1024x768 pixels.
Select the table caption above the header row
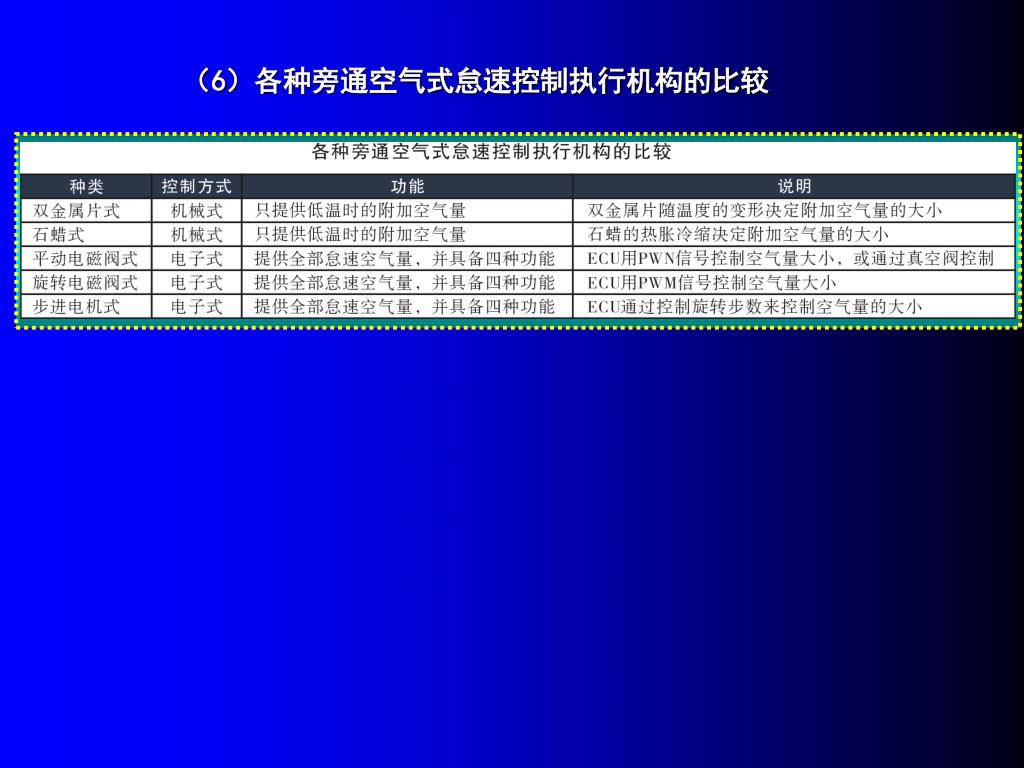pos(491,152)
